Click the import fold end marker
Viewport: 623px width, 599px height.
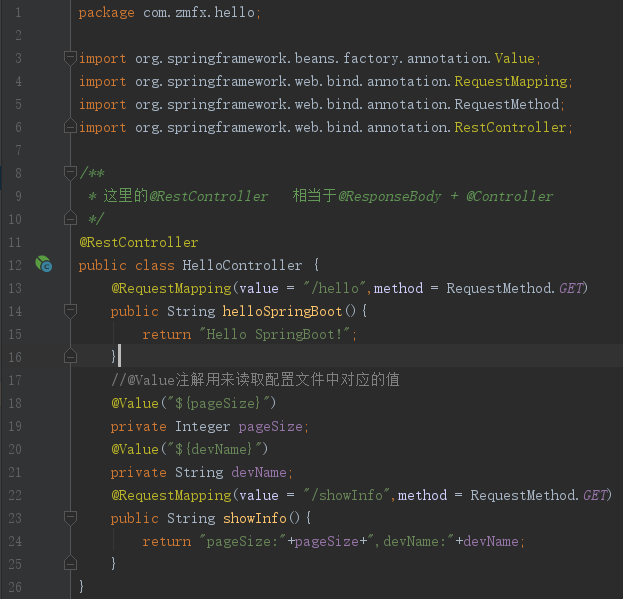[x=70, y=127]
